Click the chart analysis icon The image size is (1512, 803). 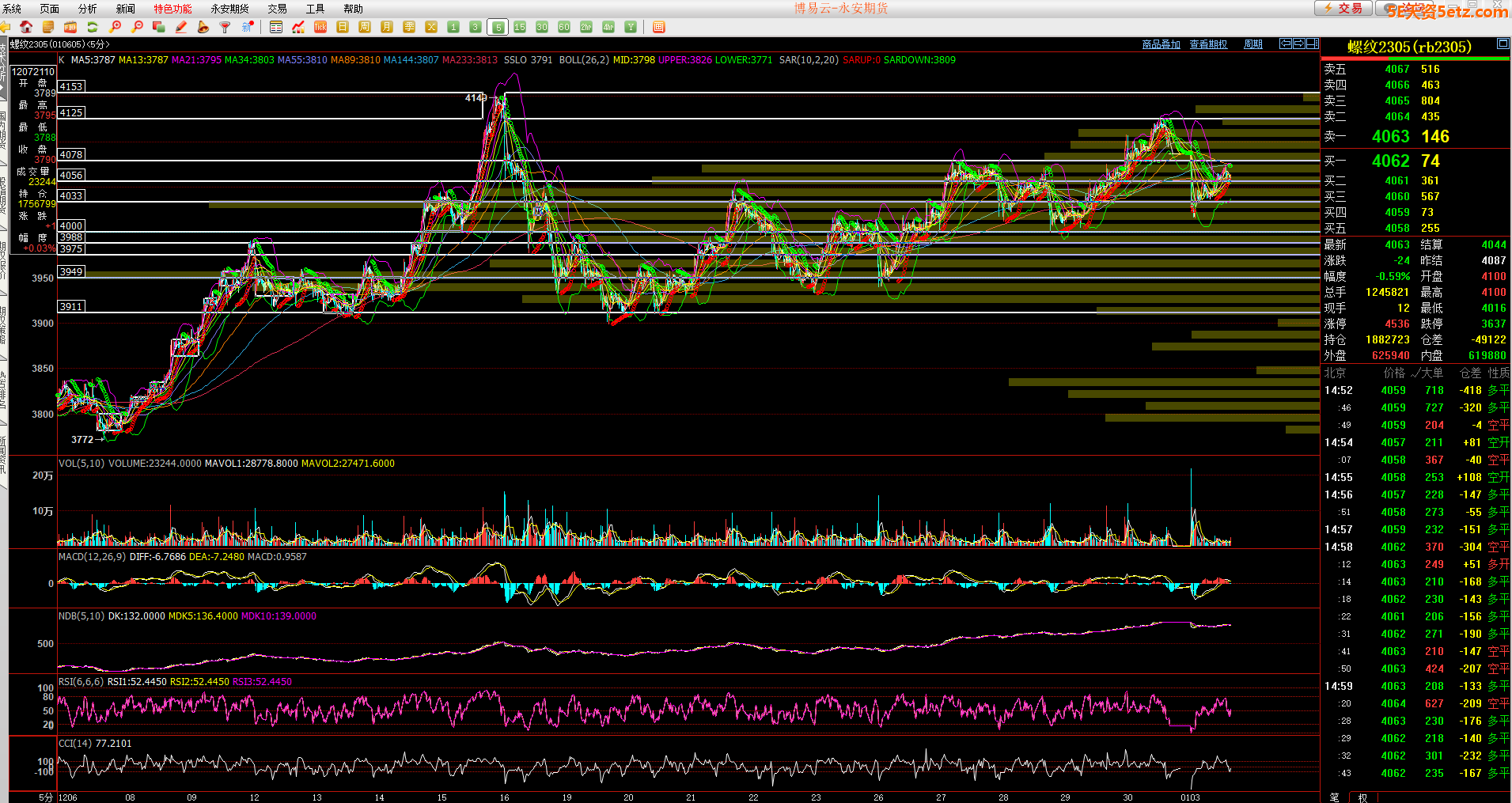(298, 27)
